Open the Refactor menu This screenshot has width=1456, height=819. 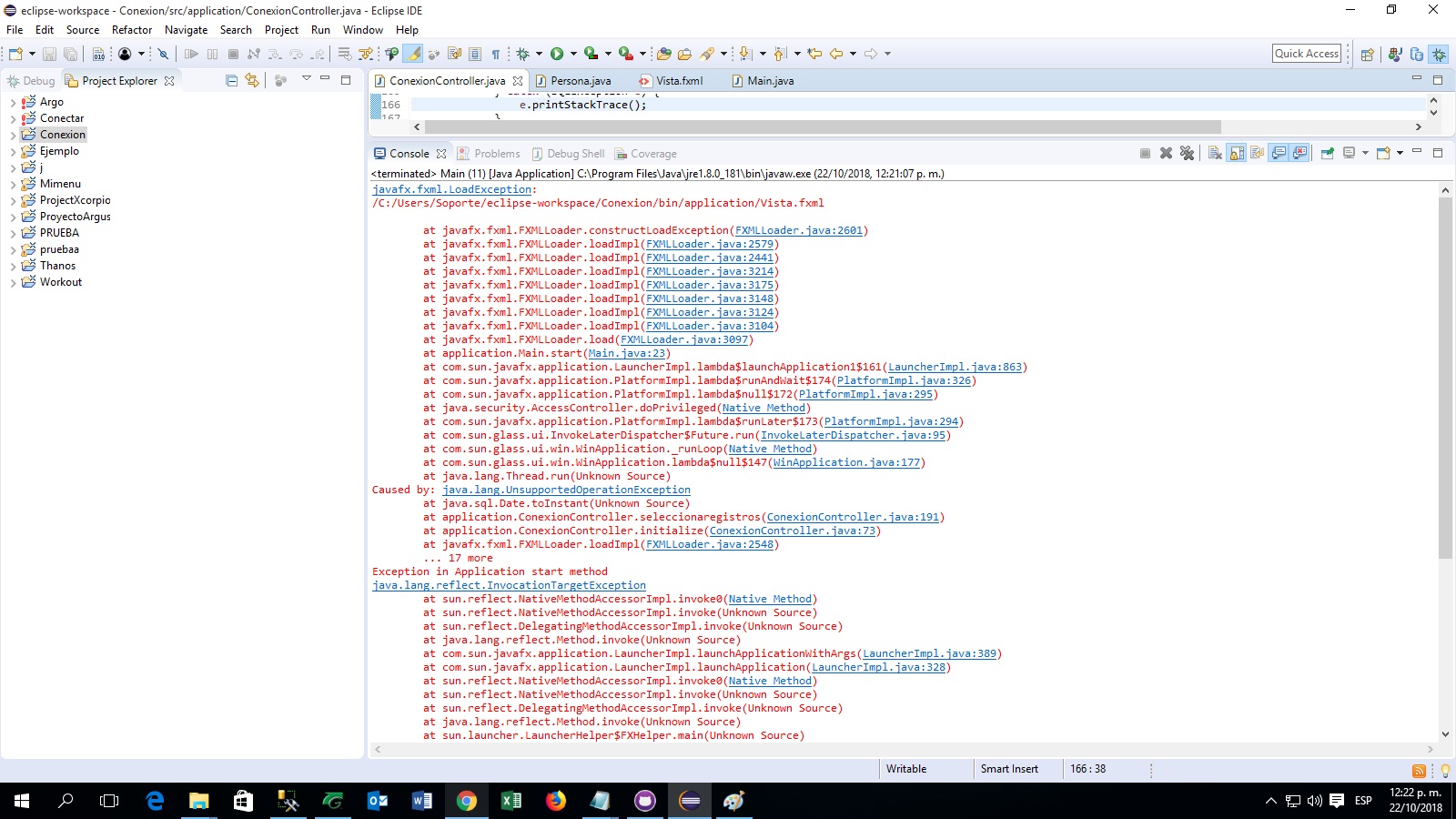pyautogui.click(x=132, y=29)
